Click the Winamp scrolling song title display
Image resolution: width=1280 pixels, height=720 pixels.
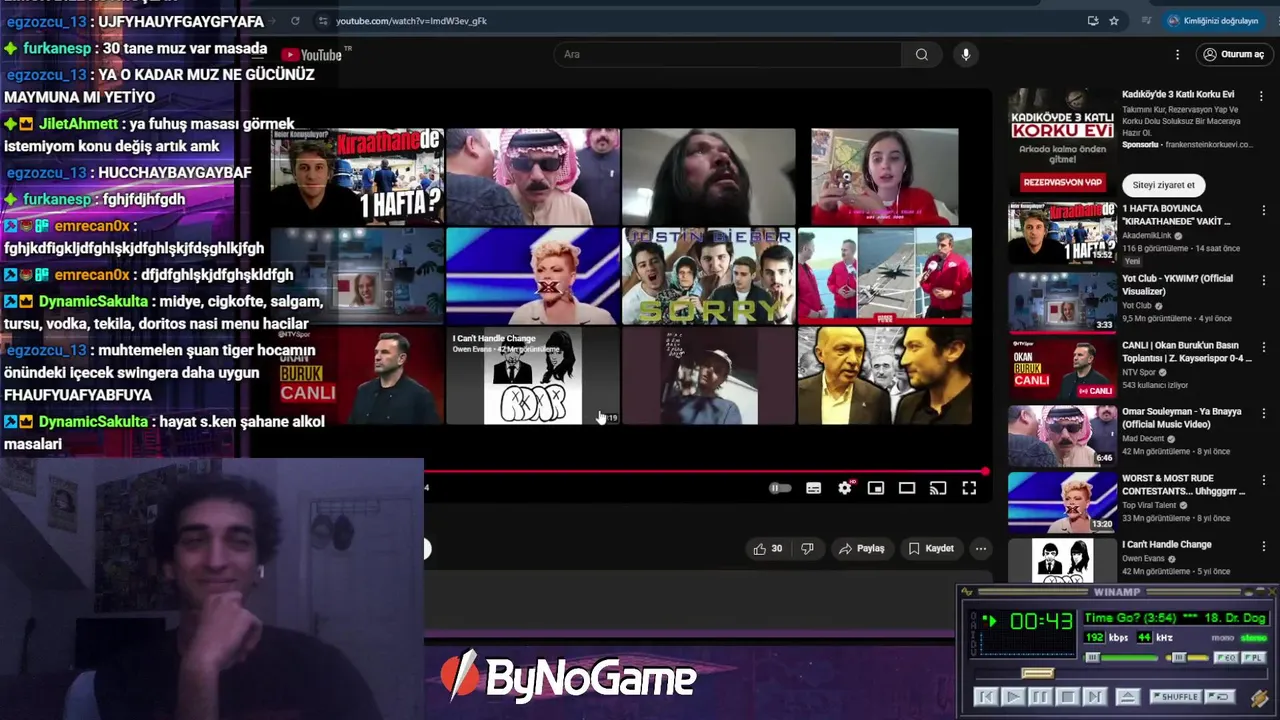(1175, 618)
